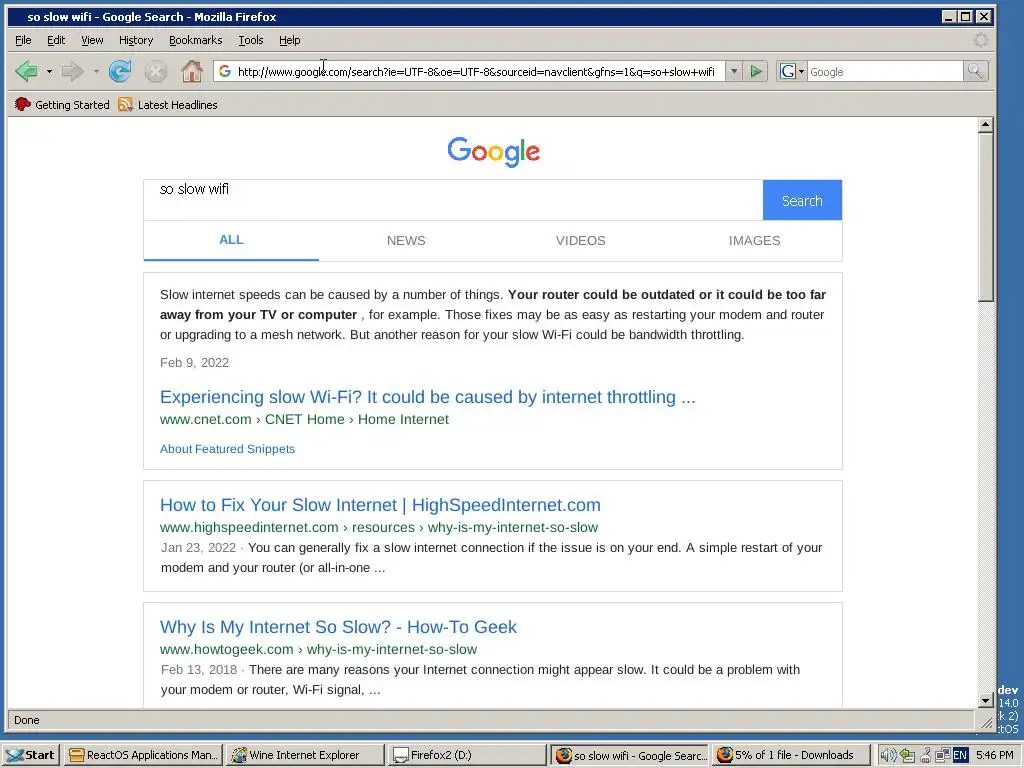The image size is (1024, 768).
Task: Click the Forward arrow button
Action: [72, 71]
